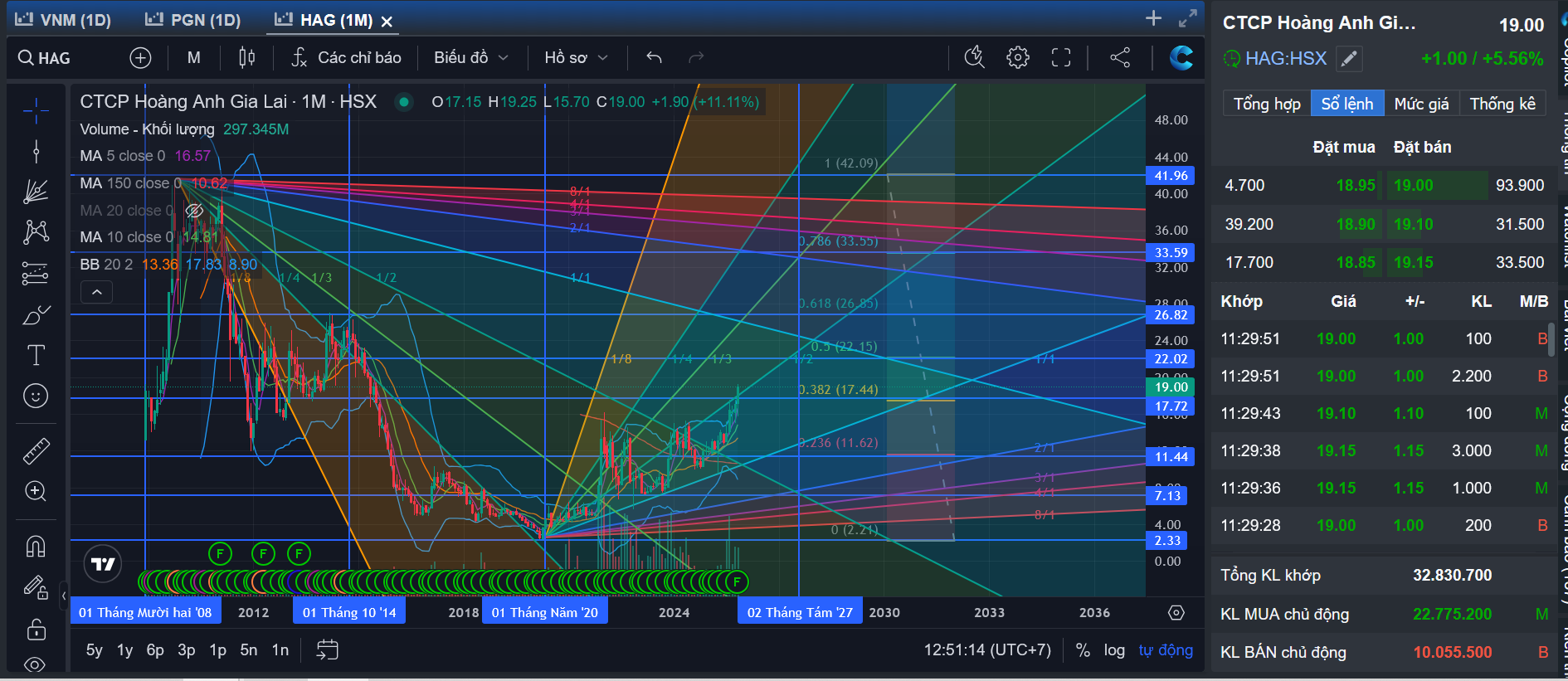Expand the chart panel with arrows icon
Viewport: 1568px width, 681px height.
pos(1188,18)
